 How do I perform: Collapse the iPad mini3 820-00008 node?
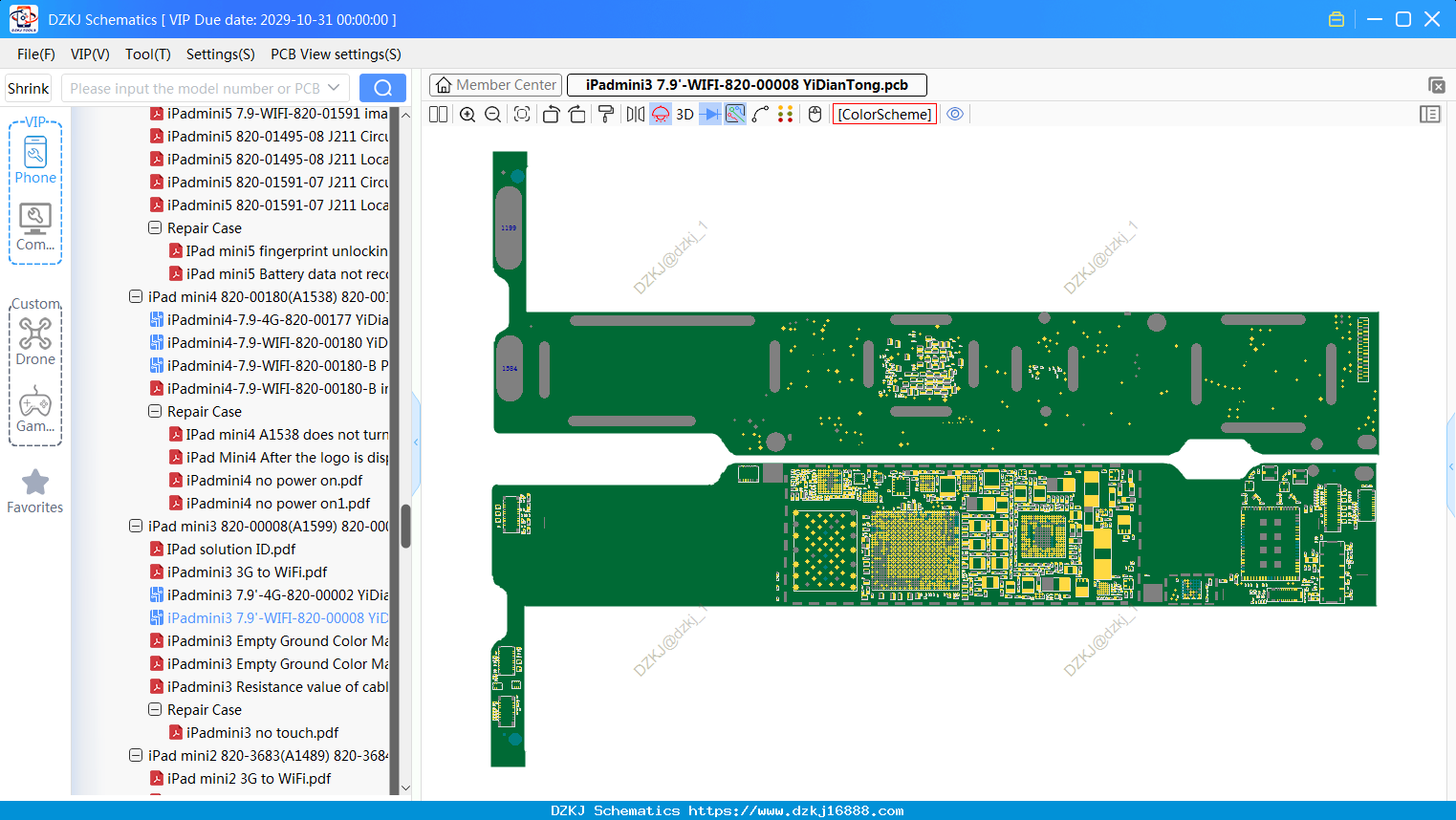click(x=136, y=527)
